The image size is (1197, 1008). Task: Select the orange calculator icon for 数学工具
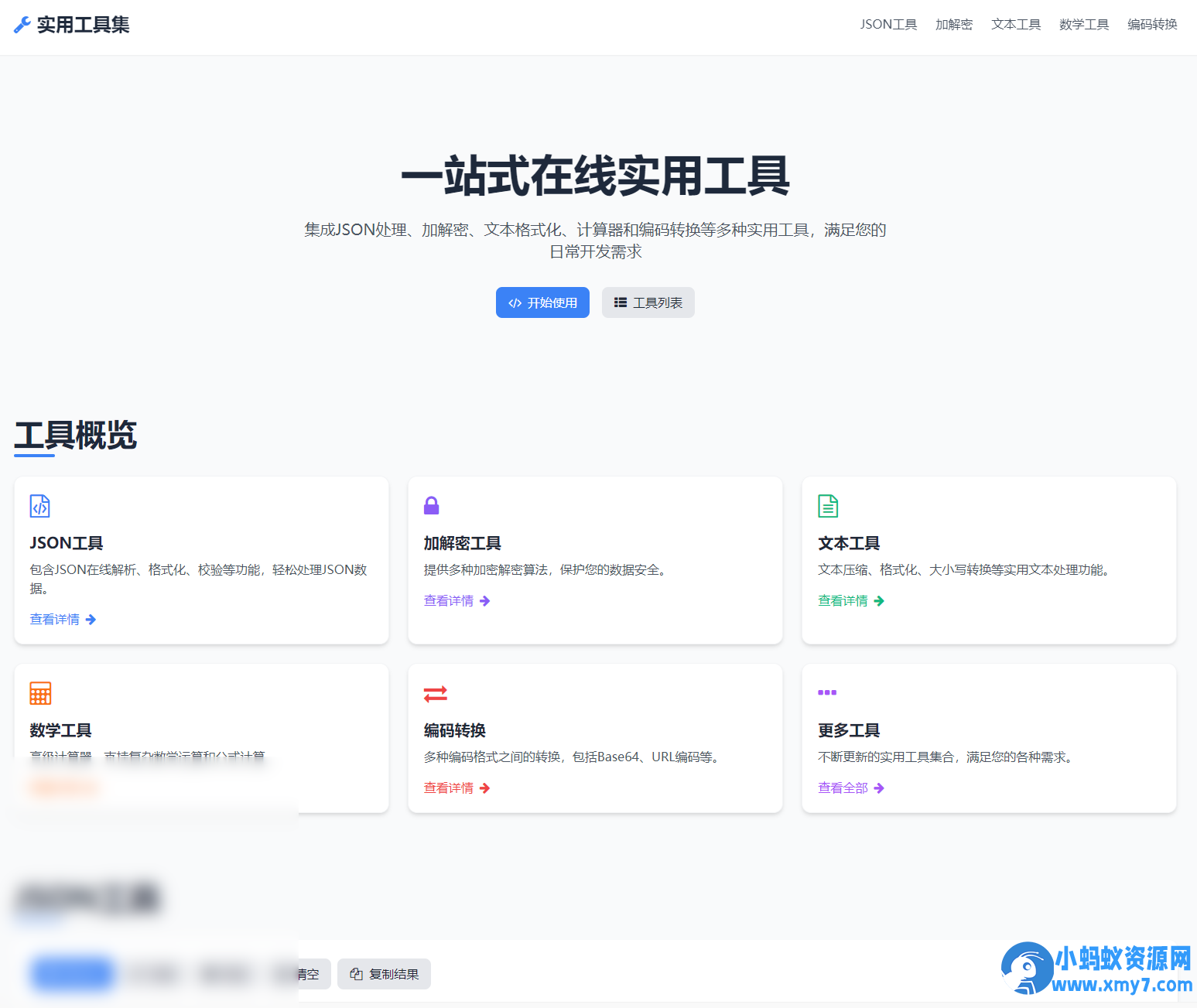39,693
